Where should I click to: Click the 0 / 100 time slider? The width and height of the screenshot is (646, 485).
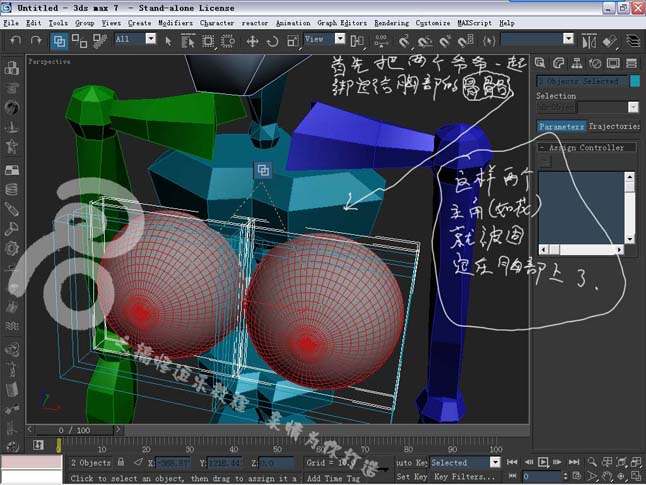pyautogui.click(x=74, y=430)
